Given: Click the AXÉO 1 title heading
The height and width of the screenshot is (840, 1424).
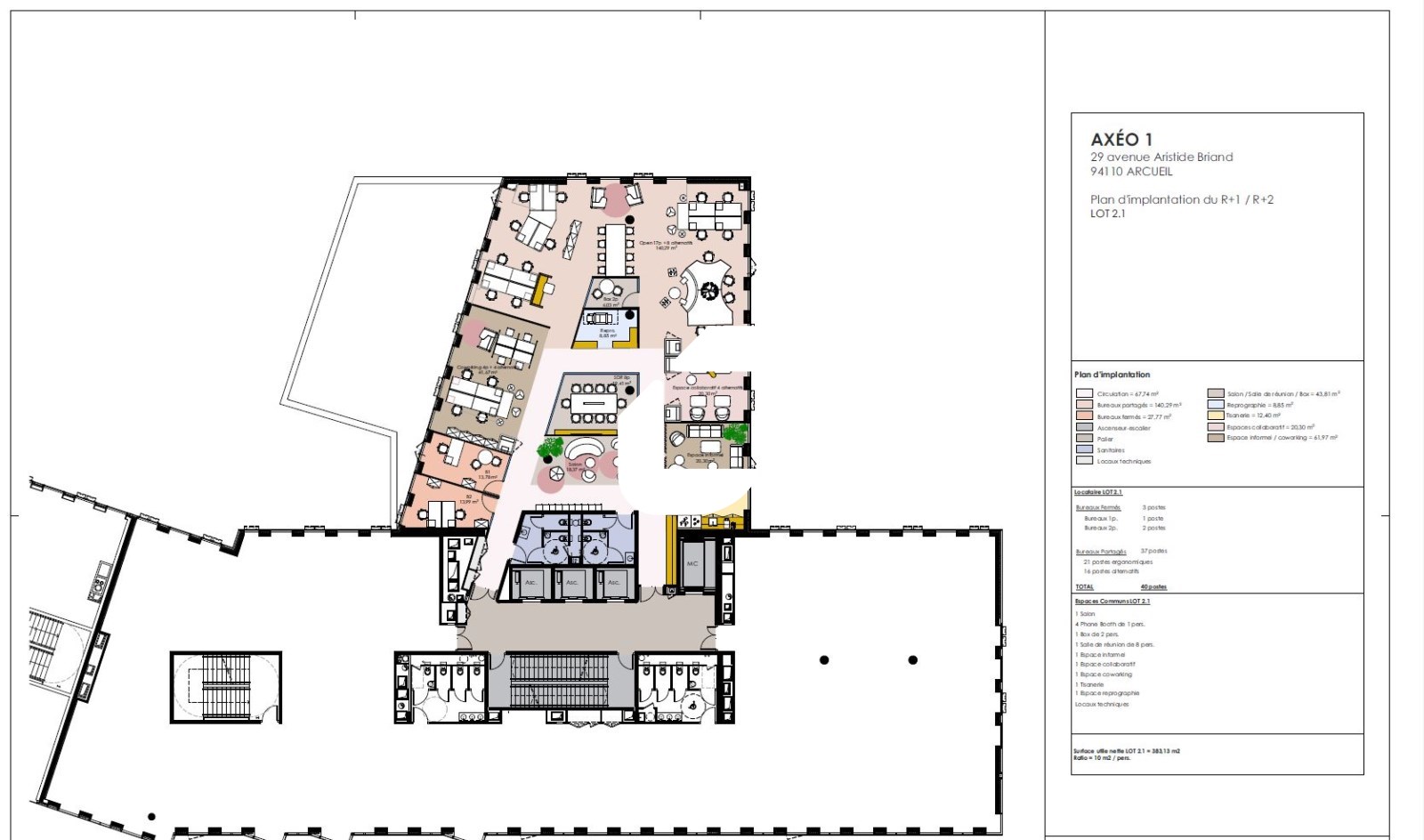Looking at the screenshot, I should pos(1121,139).
